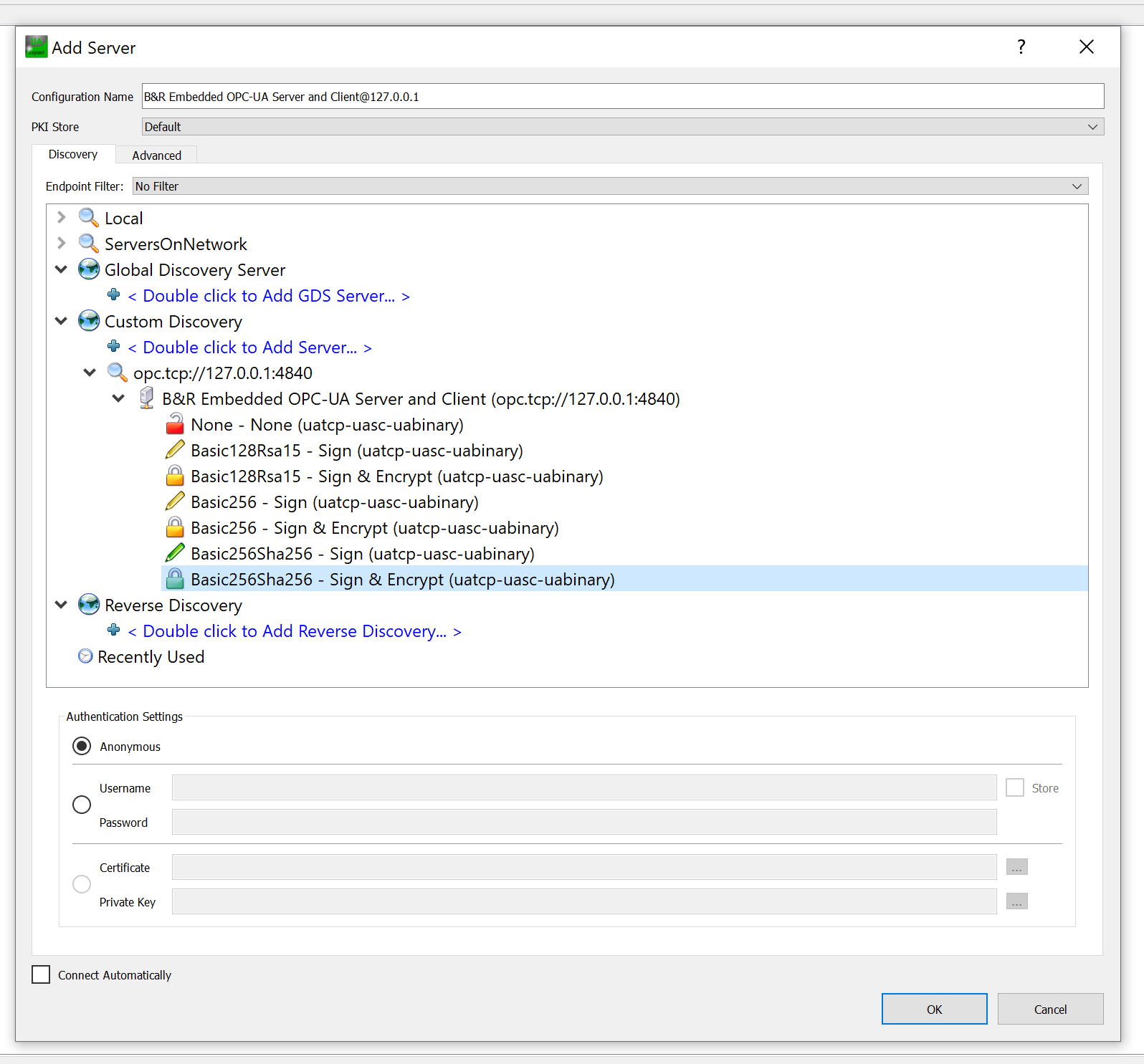Image resolution: width=1144 pixels, height=1064 pixels.
Task: Click the Global Discovery Server globe icon
Action: pyautogui.click(x=89, y=269)
